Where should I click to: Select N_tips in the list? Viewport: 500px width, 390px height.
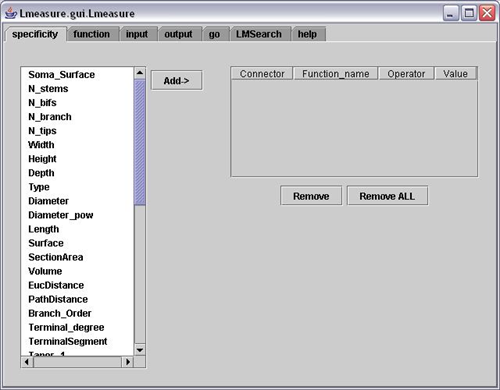pyautogui.click(x=77, y=131)
